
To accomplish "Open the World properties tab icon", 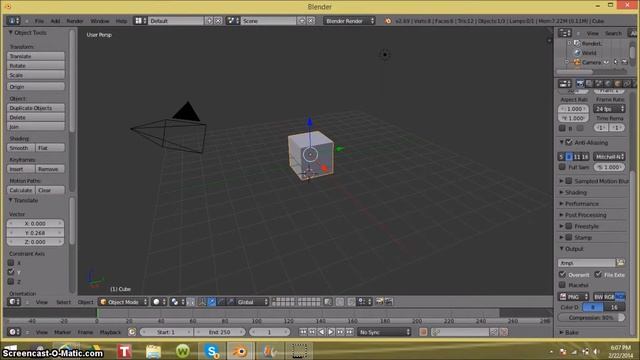I will [608, 84].
